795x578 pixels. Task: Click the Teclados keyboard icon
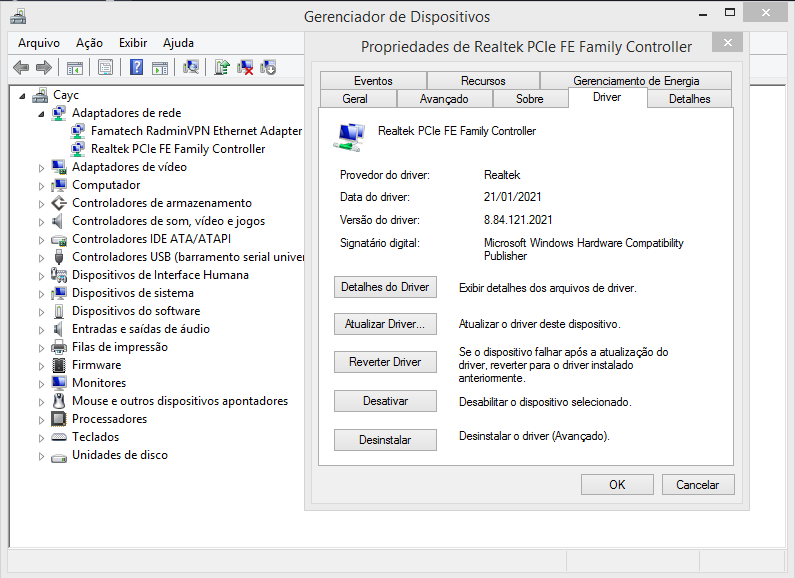pos(59,437)
